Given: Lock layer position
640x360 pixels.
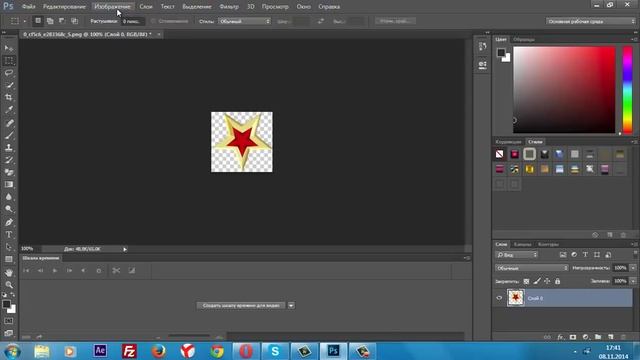Looking at the screenshot, I should point(547,281).
